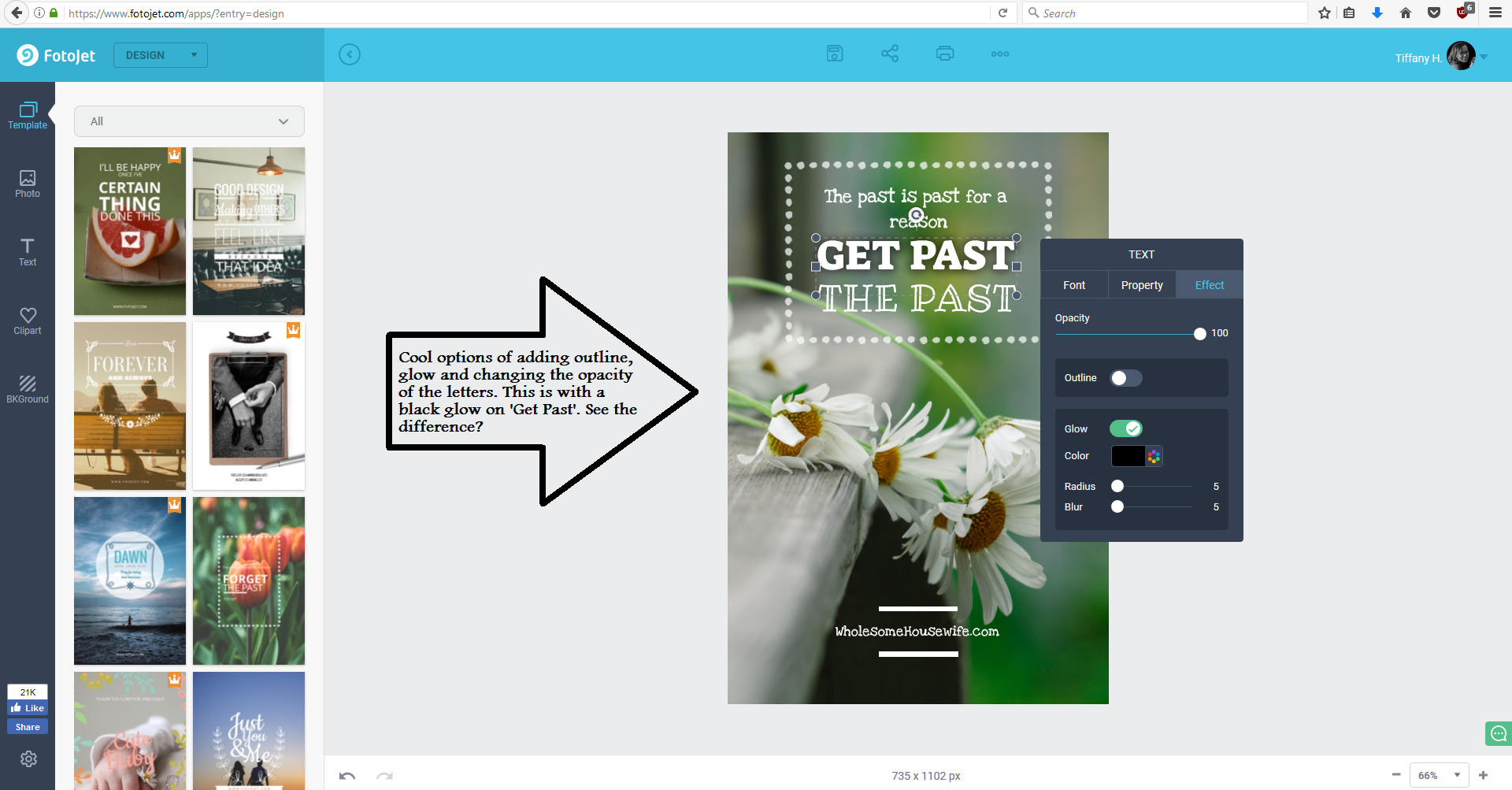Select 'The past is past for a reason' text
Screen dimensions: 1512x790
point(917,208)
